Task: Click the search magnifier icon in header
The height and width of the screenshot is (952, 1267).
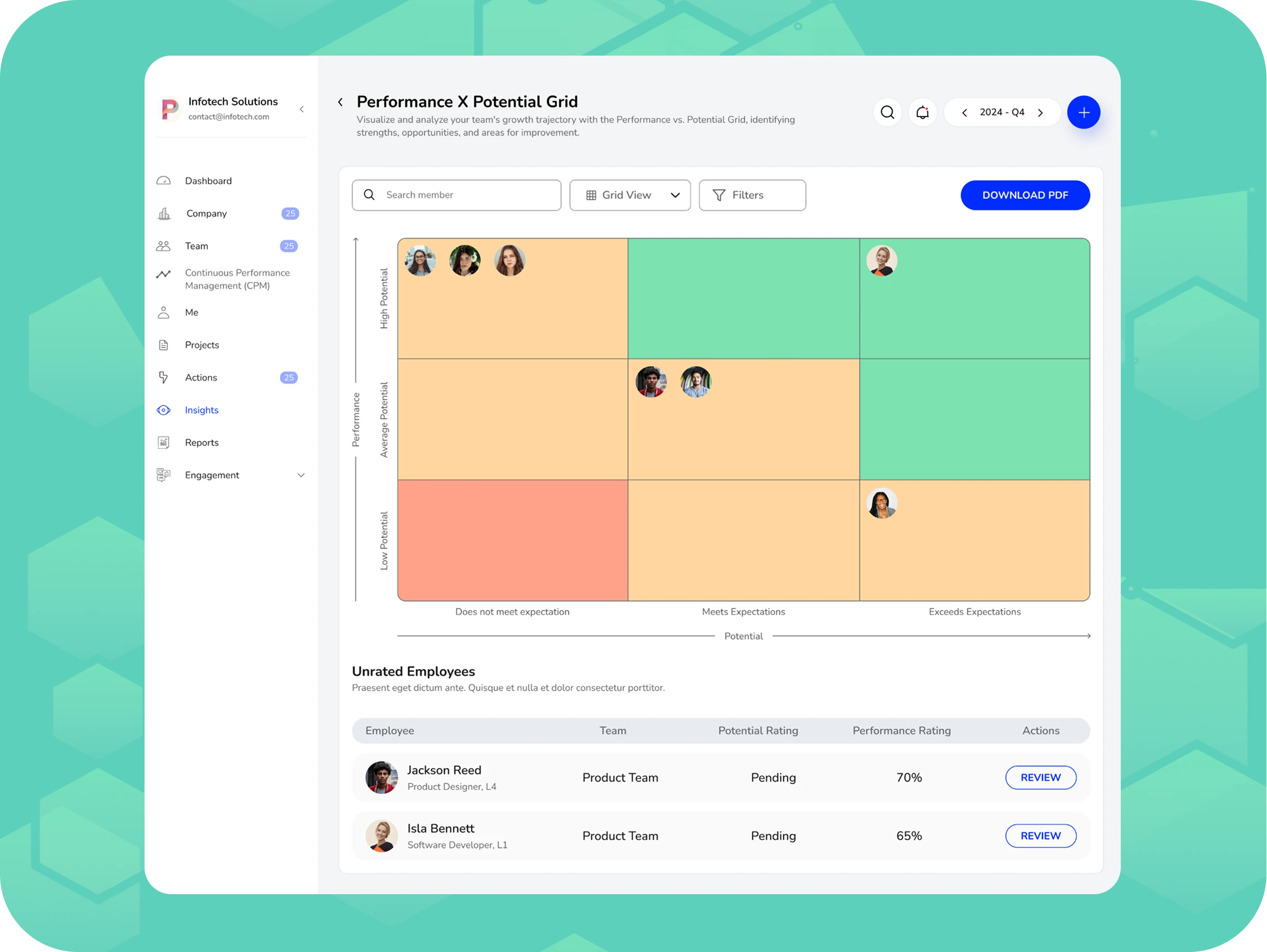Action: tap(887, 112)
